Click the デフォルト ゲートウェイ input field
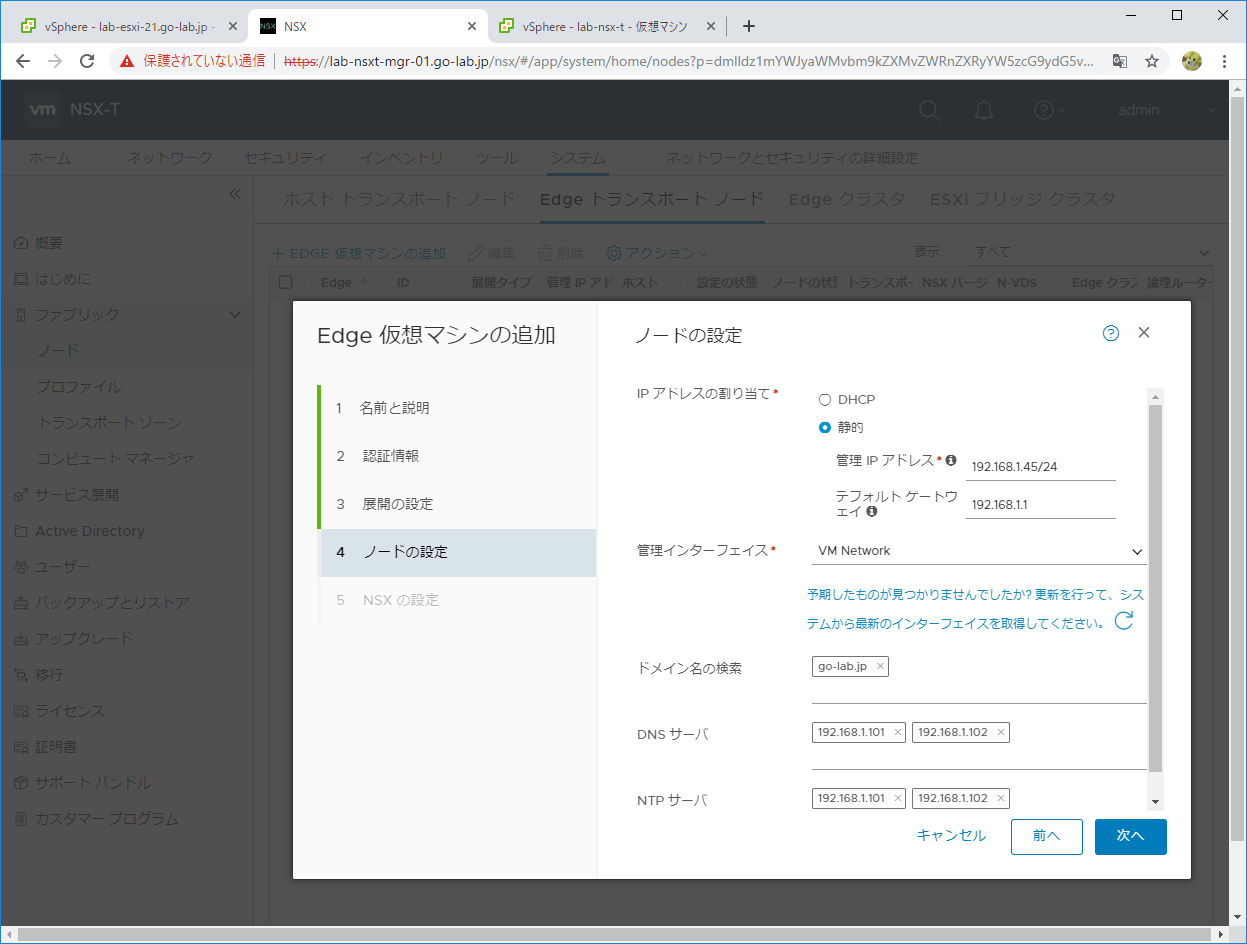Image resolution: width=1247 pixels, height=944 pixels. [1041, 505]
